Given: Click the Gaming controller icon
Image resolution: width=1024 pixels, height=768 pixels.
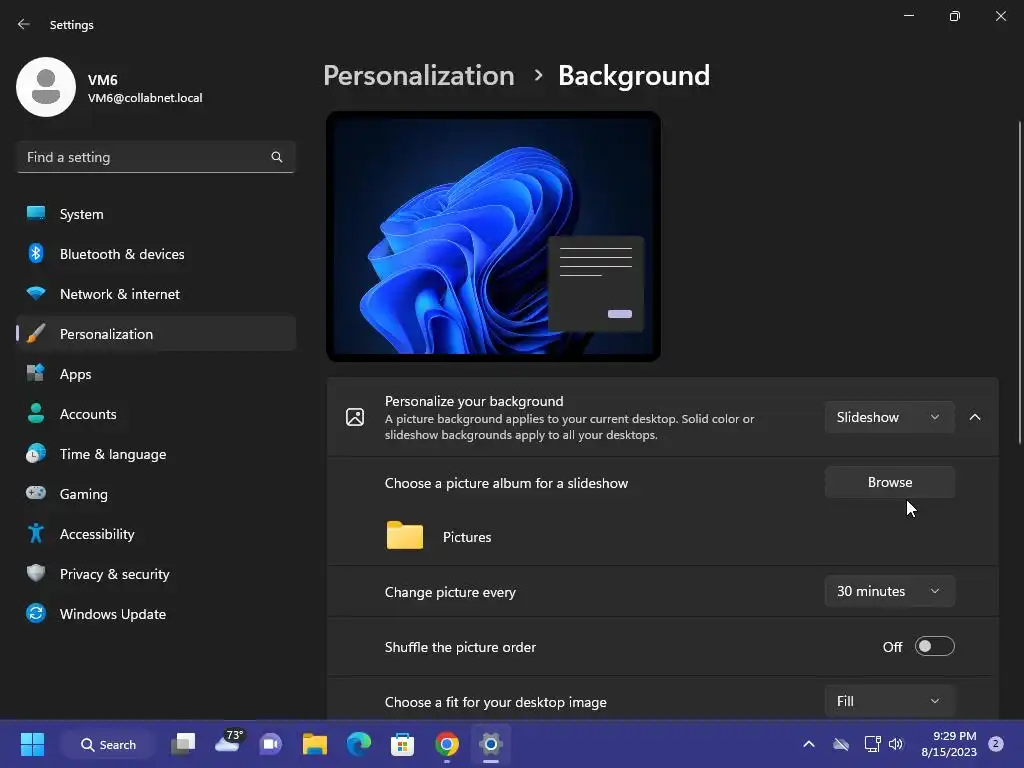Looking at the screenshot, I should [36, 493].
